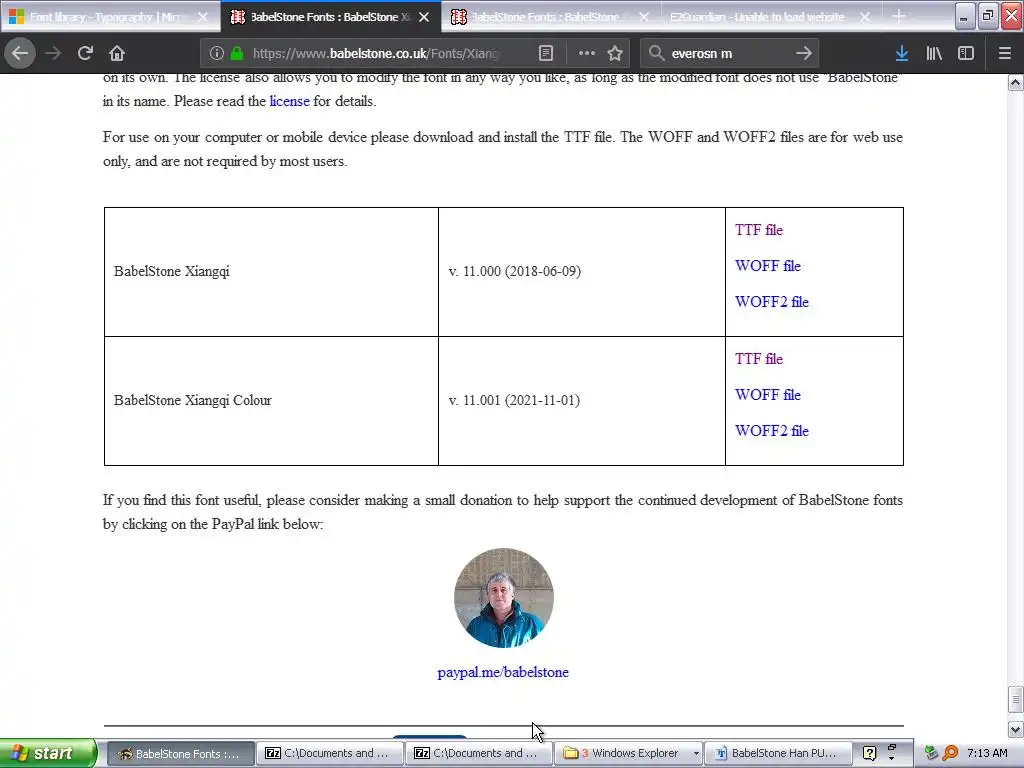
Task: Click the green network tray icon
Action: click(x=931, y=754)
